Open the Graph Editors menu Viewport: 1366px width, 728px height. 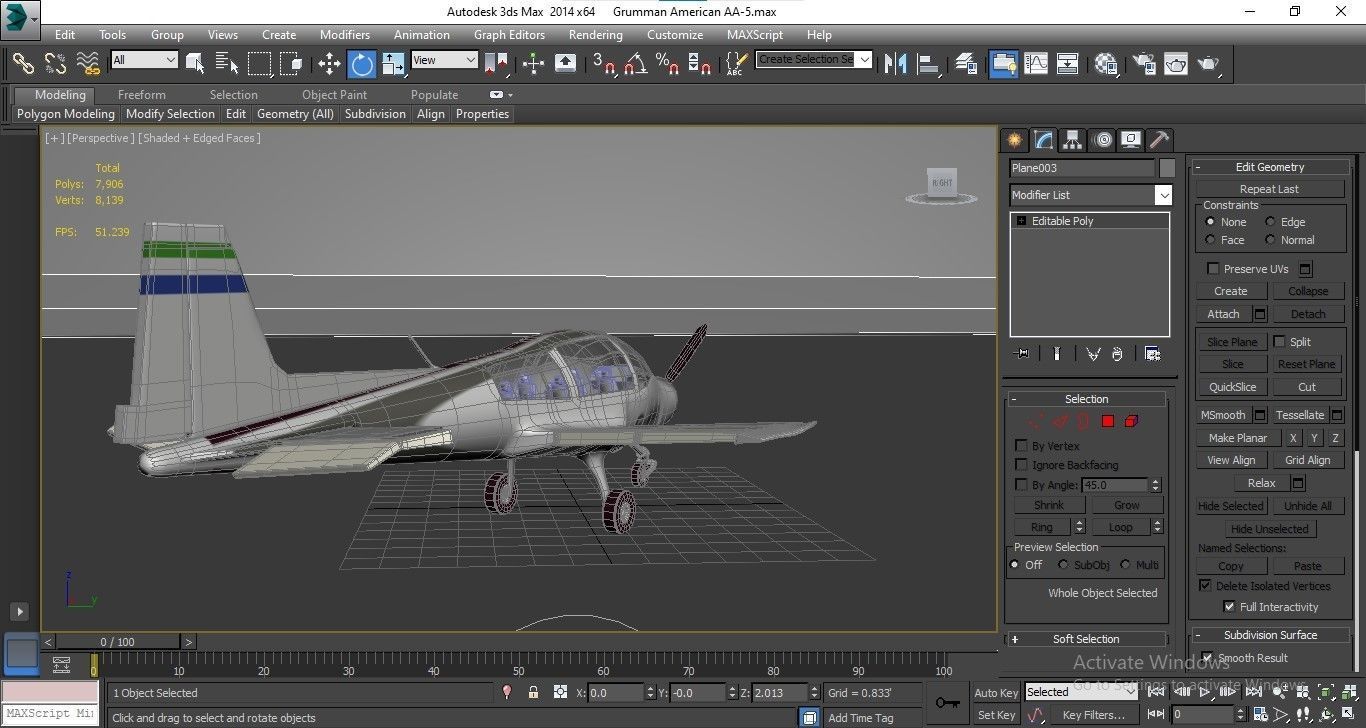509,34
